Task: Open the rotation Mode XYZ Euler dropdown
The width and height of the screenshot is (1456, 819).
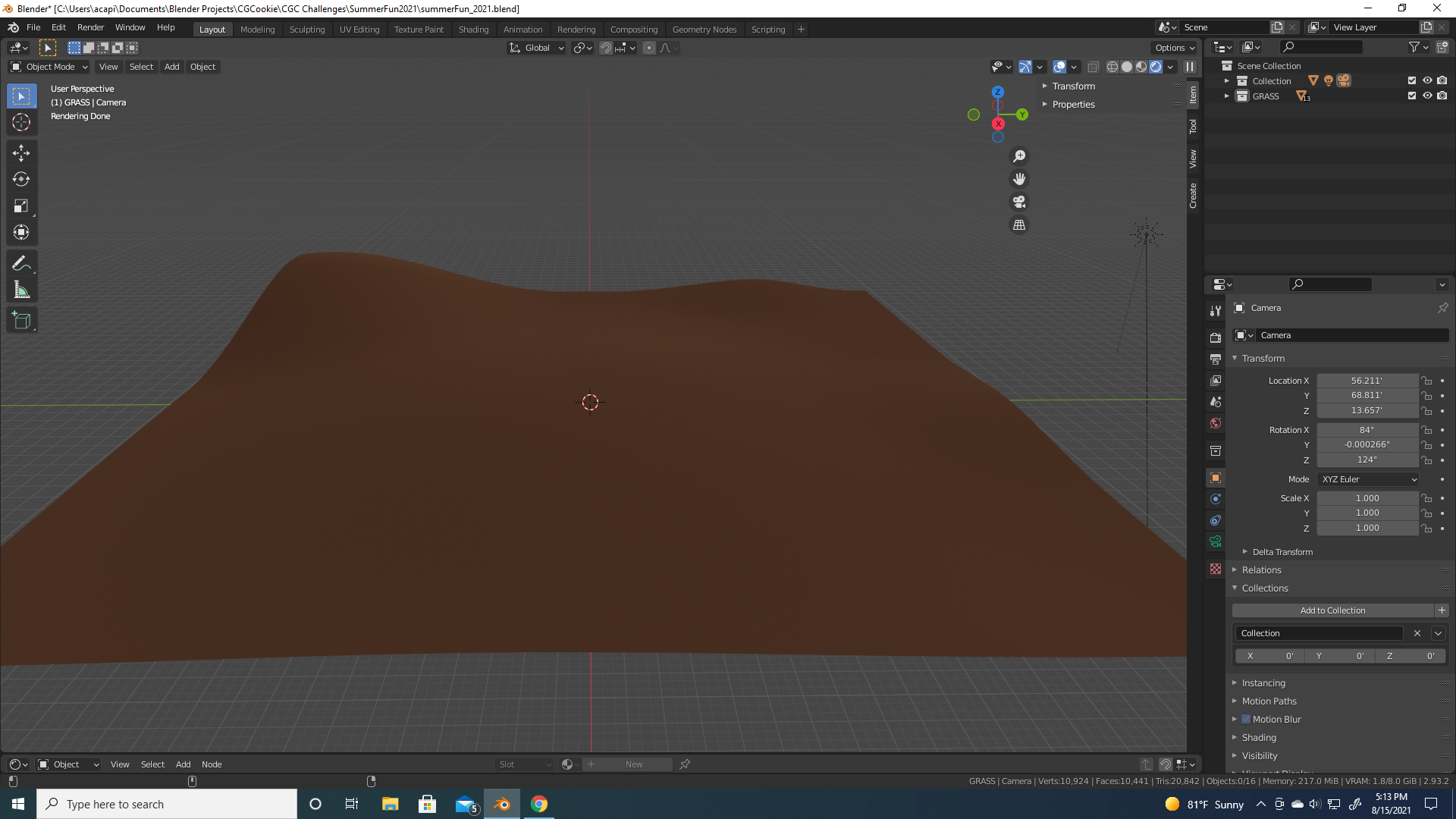Action: 1368,479
